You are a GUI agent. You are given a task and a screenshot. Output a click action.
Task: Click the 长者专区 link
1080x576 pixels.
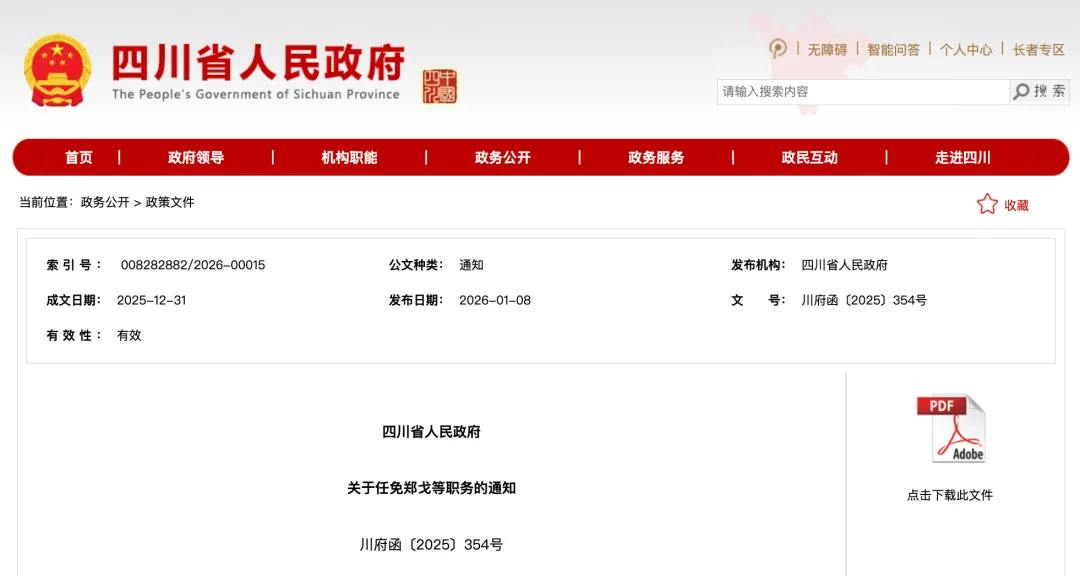(1039, 50)
